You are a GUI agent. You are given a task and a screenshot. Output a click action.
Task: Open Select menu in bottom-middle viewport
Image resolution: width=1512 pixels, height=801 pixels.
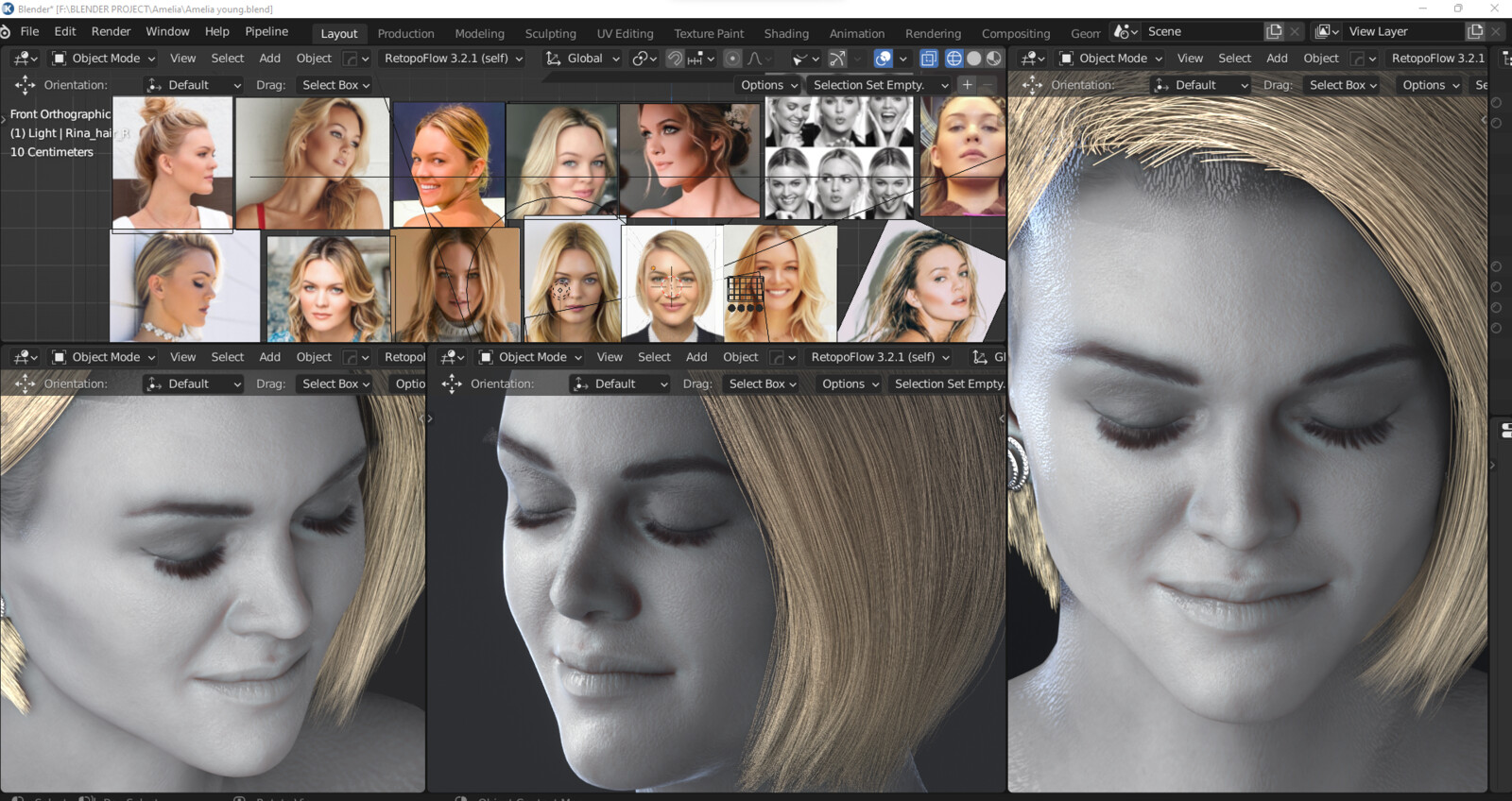coord(654,357)
